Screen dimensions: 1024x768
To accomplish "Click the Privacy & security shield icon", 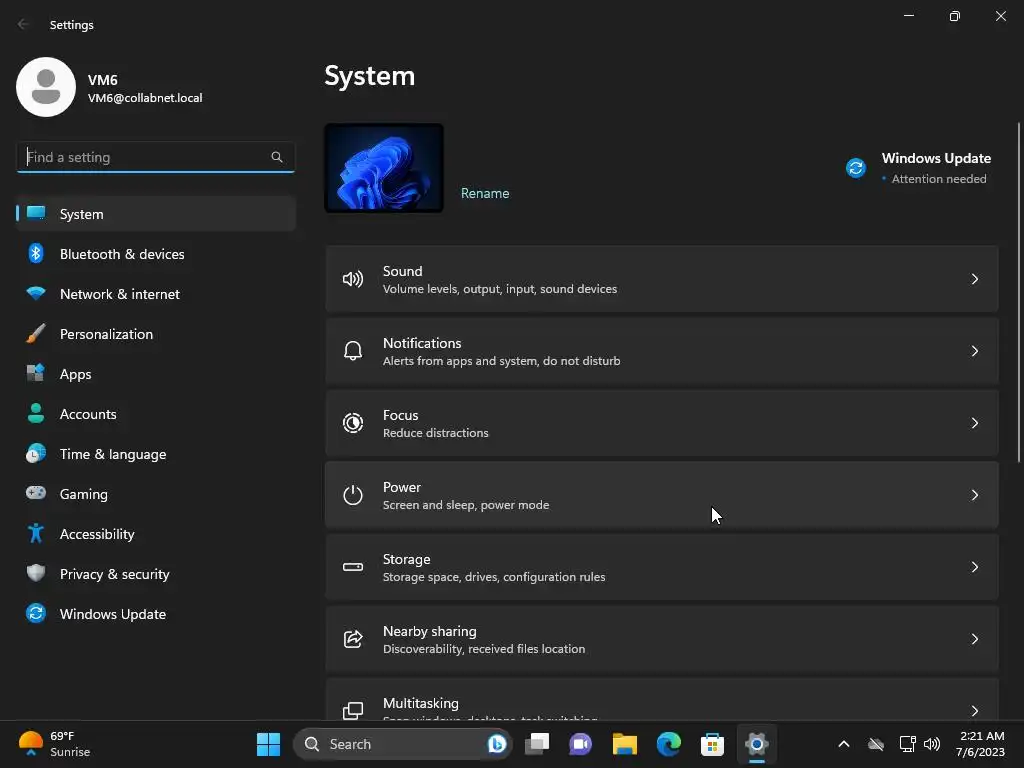I will [x=36, y=573].
